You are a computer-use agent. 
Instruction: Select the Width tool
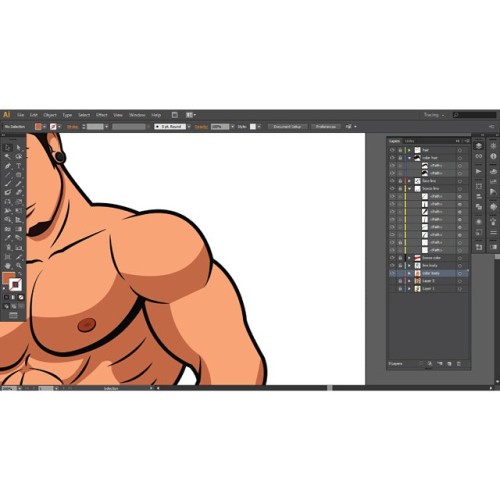pos(8,211)
